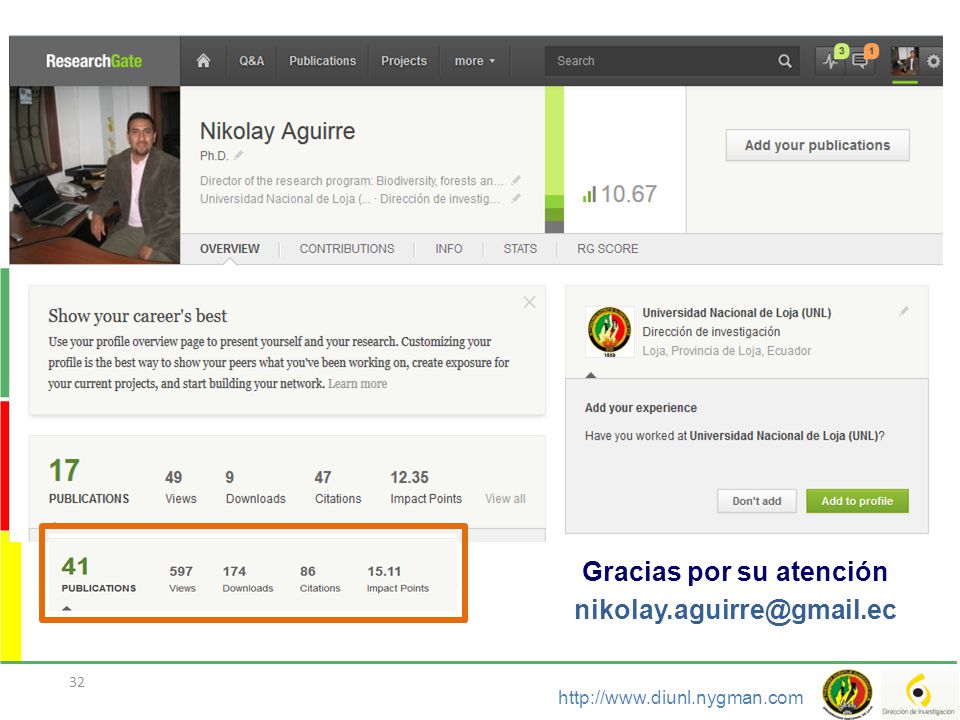Viewport: 960px width, 720px height.
Task: Expand the more dropdown menu
Action: (x=474, y=61)
